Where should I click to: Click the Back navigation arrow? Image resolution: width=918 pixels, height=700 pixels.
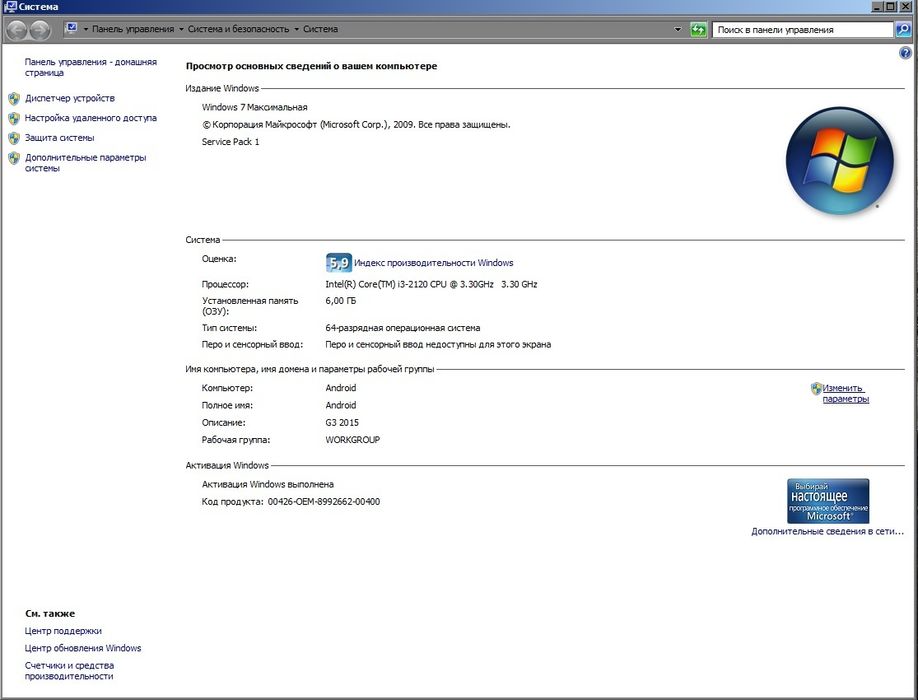pyautogui.click(x=16, y=29)
